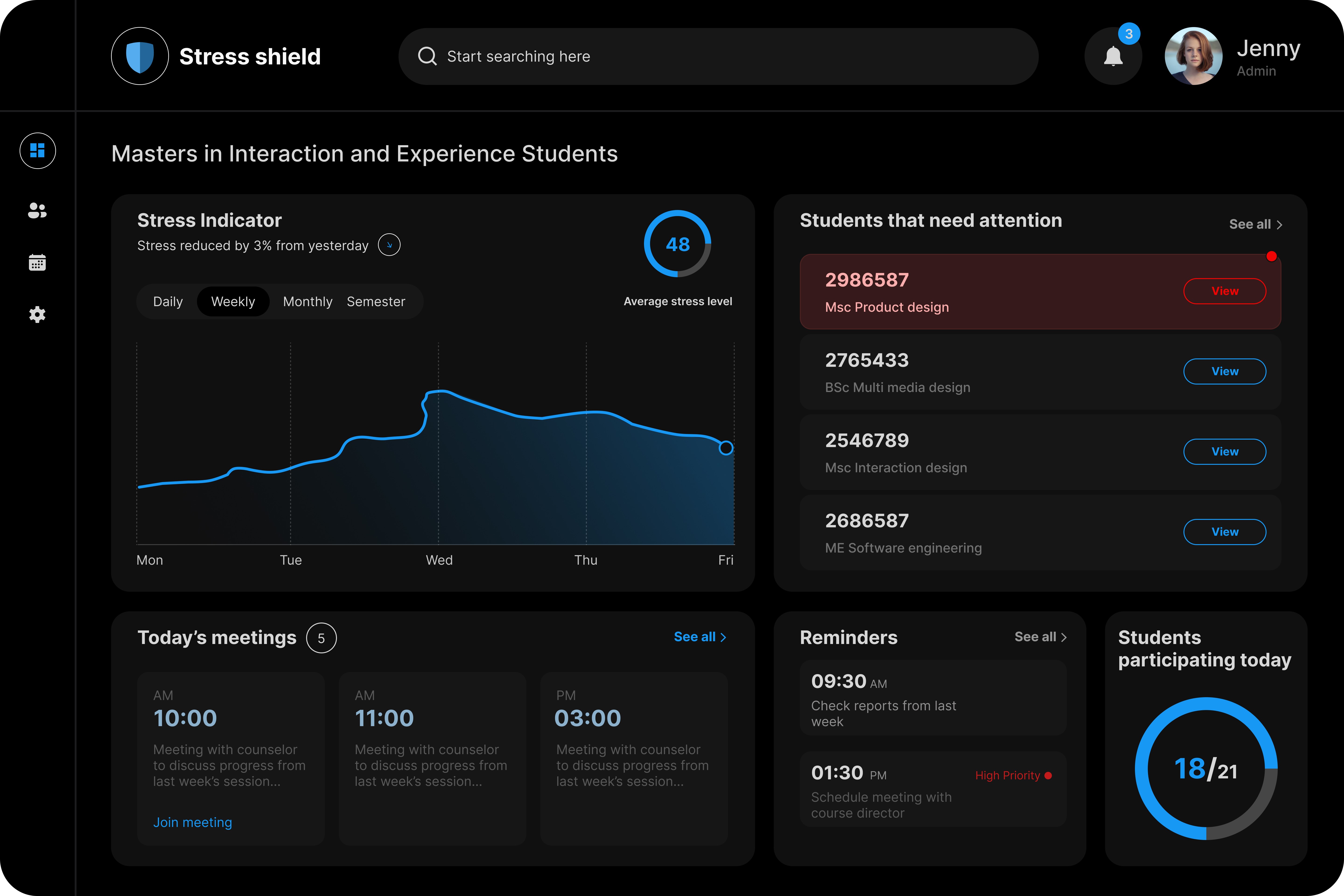Select the Weekly tab
This screenshot has width=1344, height=896.
tap(233, 302)
